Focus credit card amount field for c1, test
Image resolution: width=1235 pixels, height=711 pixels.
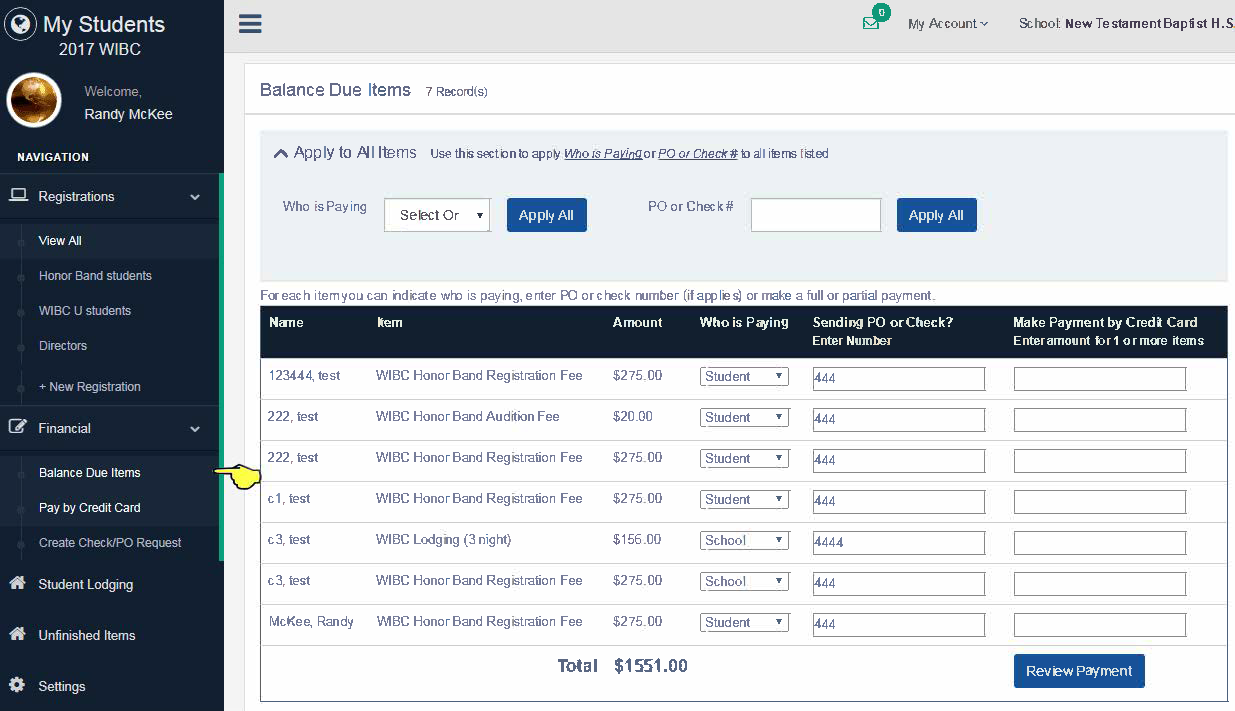[1100, 501]
